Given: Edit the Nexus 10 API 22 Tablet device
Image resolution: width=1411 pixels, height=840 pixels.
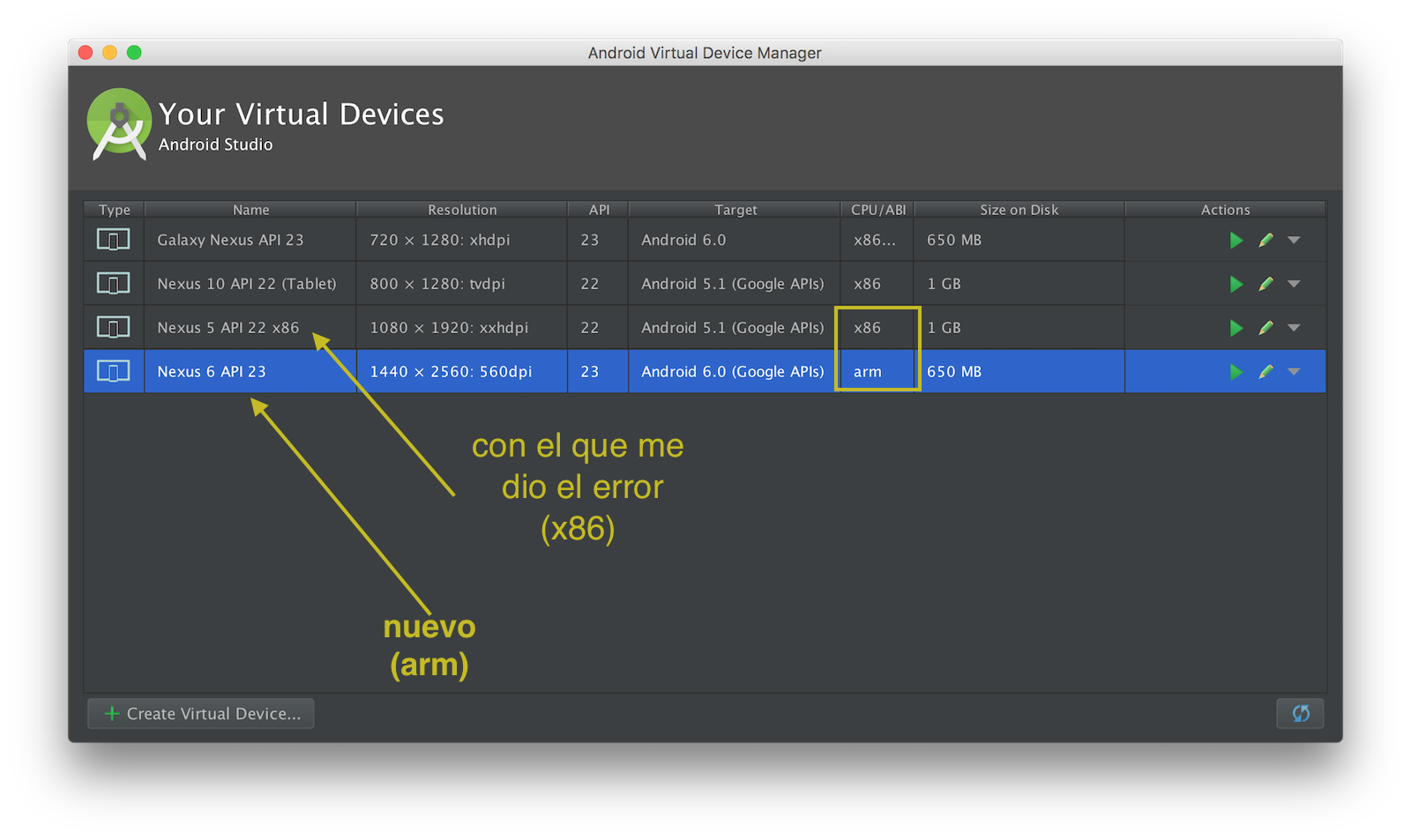Looking at the screenshot, I should (x=1265, y=284).
